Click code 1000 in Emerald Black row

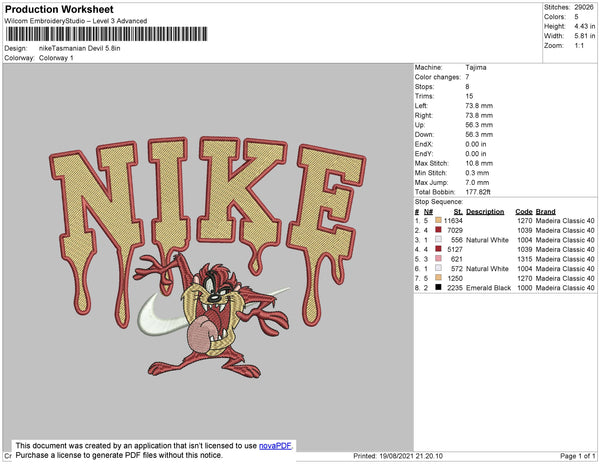pyautogui.click(x=525, y=288)
